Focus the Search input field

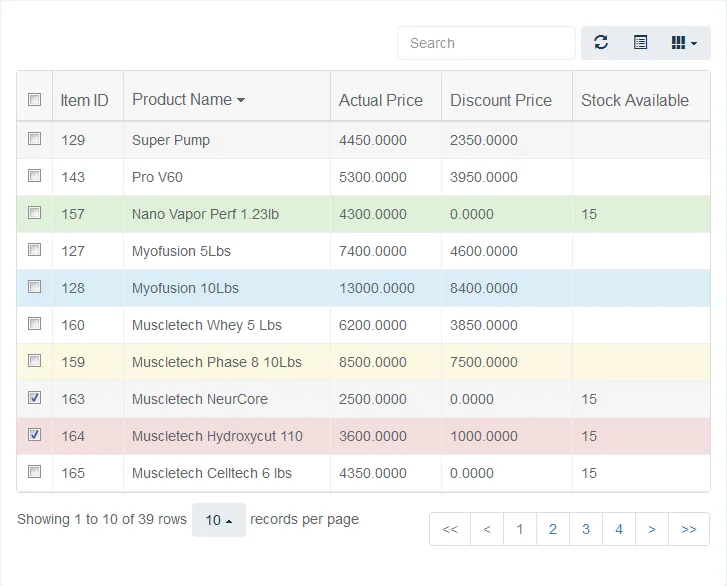tap(486, 43)
